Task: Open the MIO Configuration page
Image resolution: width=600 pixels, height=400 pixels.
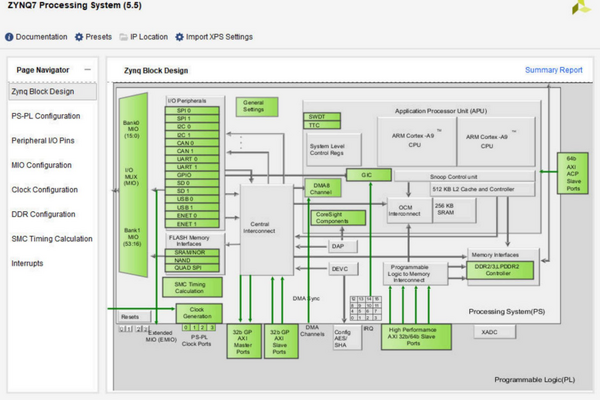Action: (42, 165)
